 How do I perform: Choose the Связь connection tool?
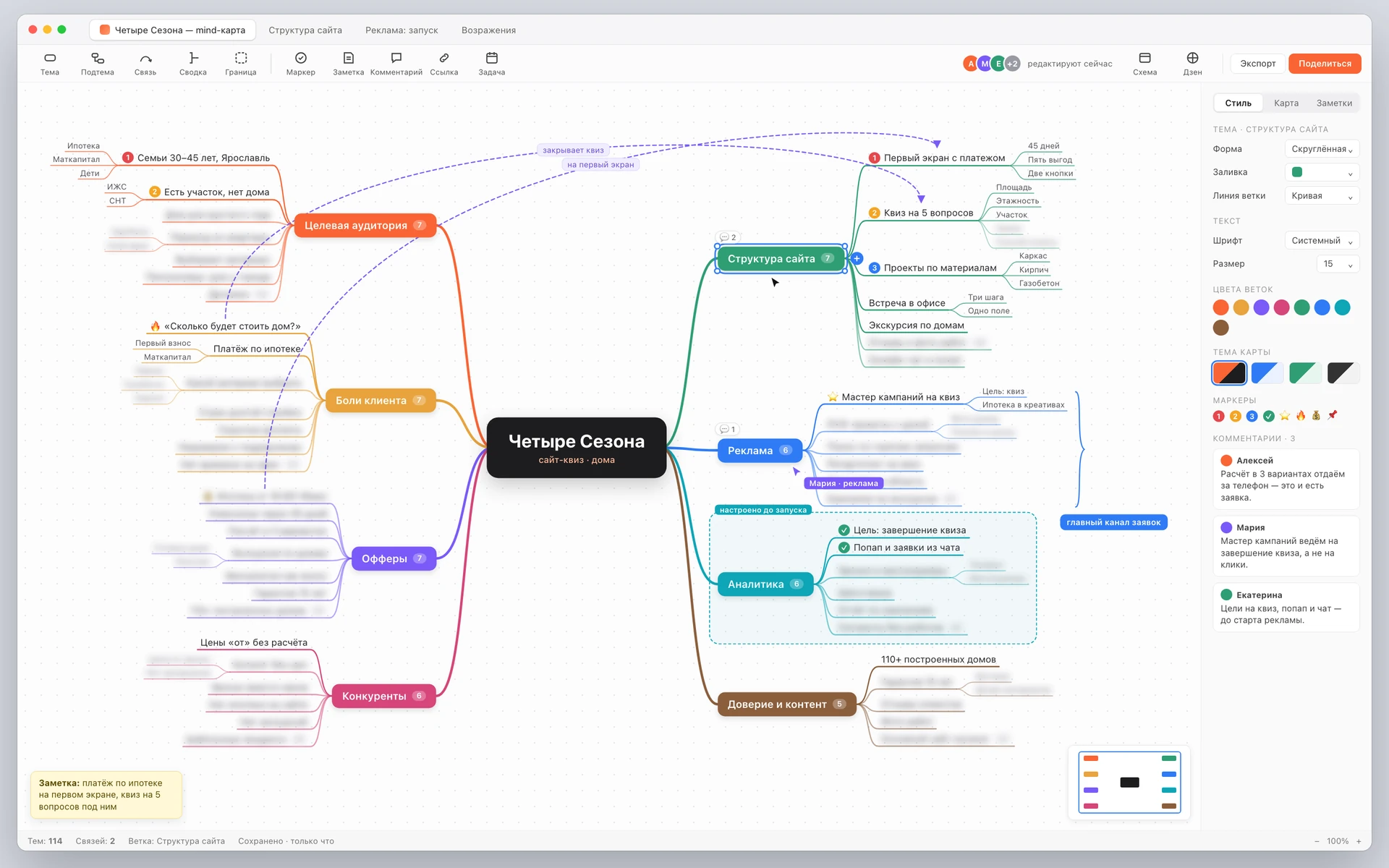coord(145,64)
